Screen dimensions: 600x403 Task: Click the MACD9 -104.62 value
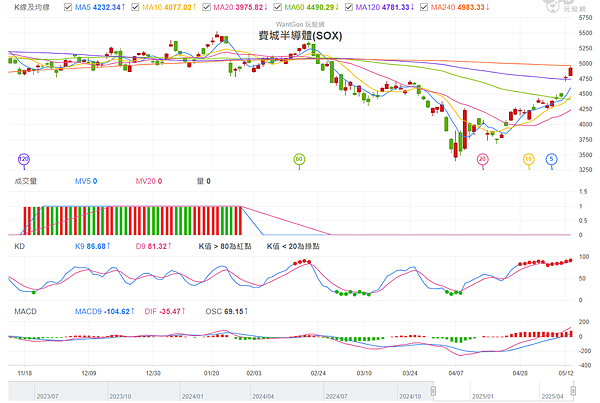[104, 312]
